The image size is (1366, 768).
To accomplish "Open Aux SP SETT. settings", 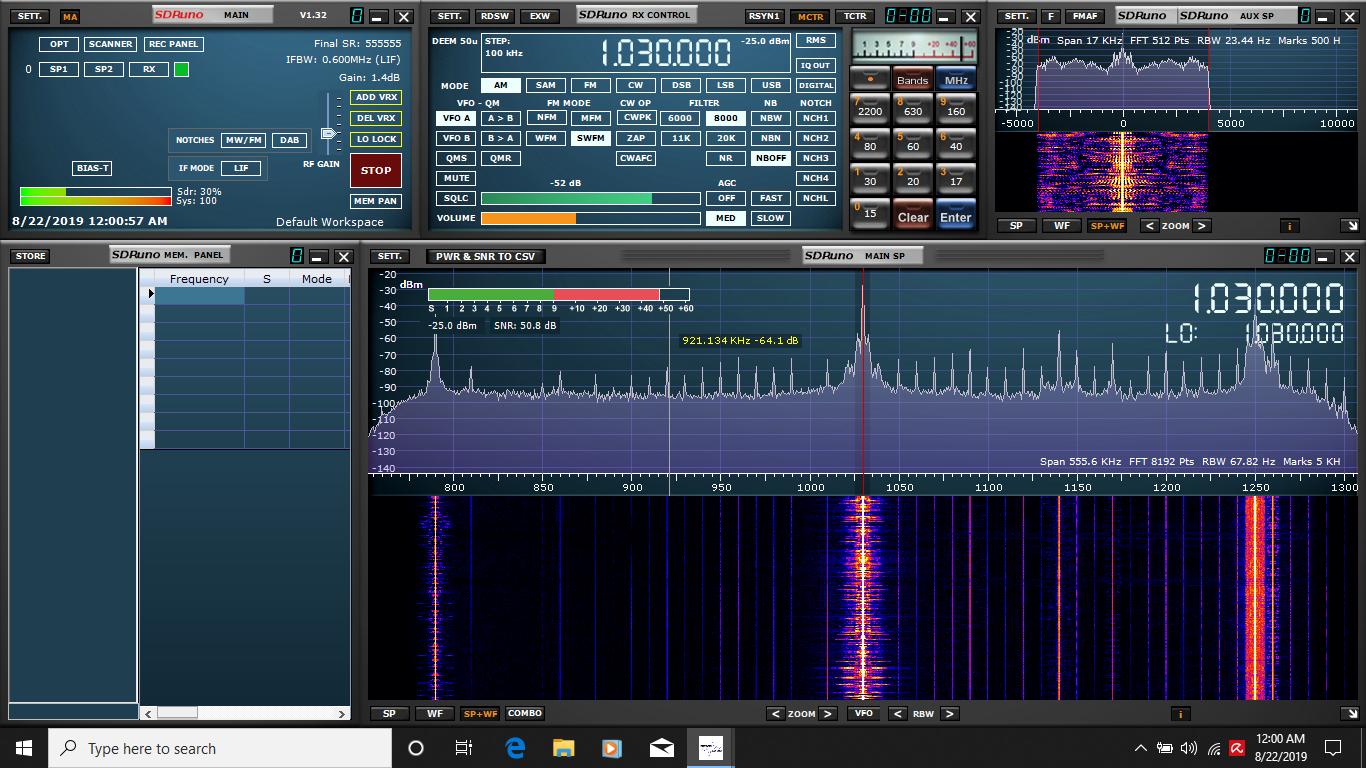I will tap(1016, 17).
